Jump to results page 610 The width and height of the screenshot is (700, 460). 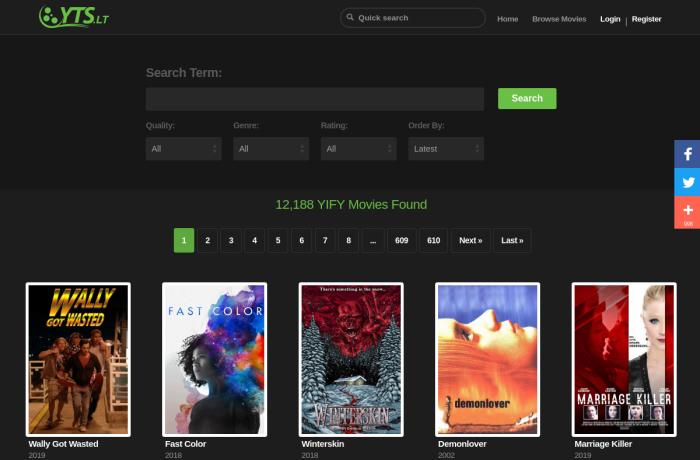click(433, 240)
